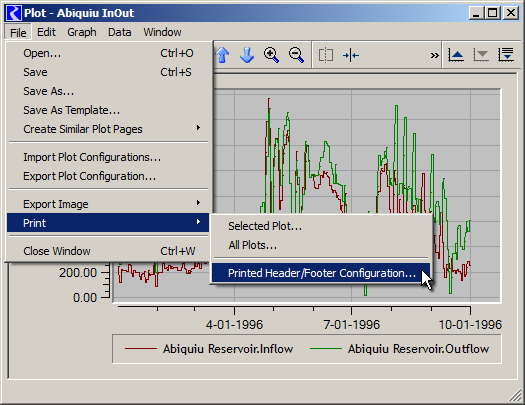Select the zoom in magnifier tool

[x=271, y=55]
